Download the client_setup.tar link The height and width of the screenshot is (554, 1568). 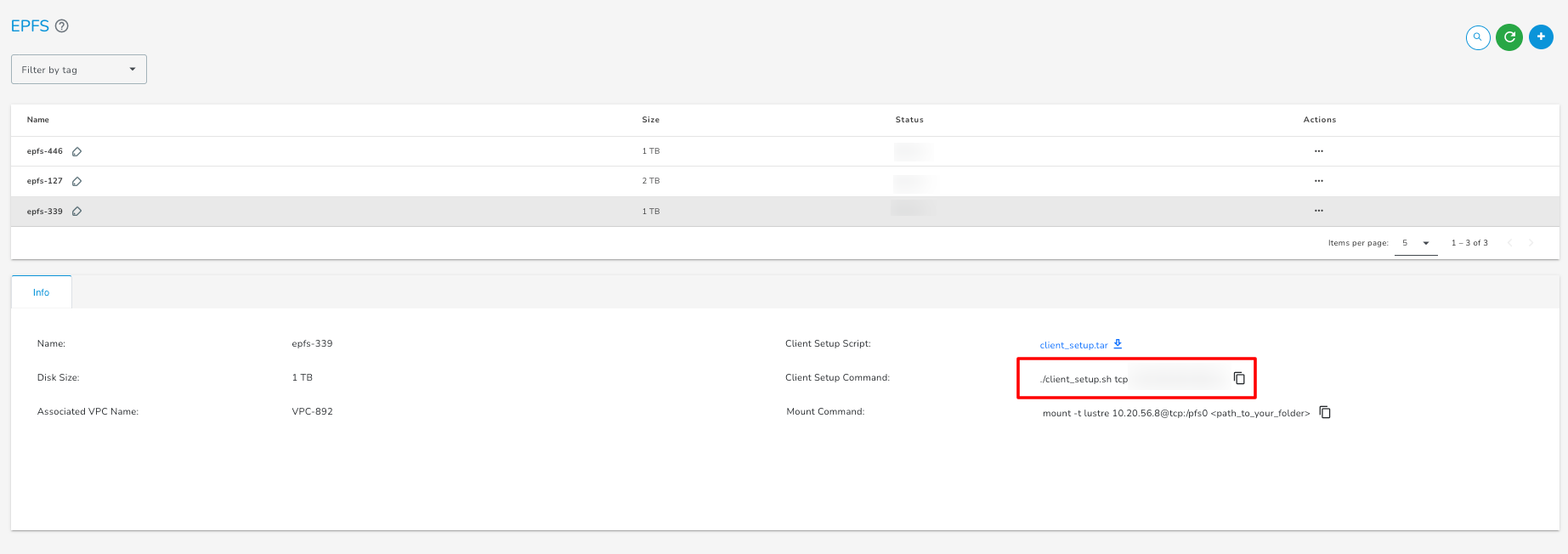pyautogui.click(x=1073, y=345)
